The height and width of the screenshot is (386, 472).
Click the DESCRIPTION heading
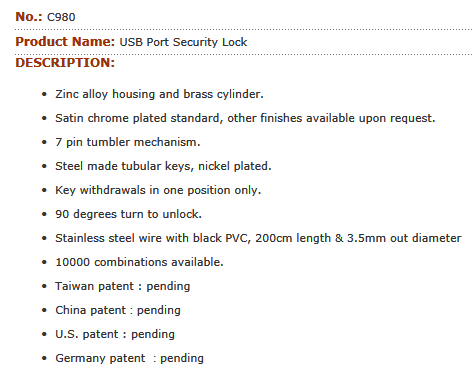pos(65,63)
